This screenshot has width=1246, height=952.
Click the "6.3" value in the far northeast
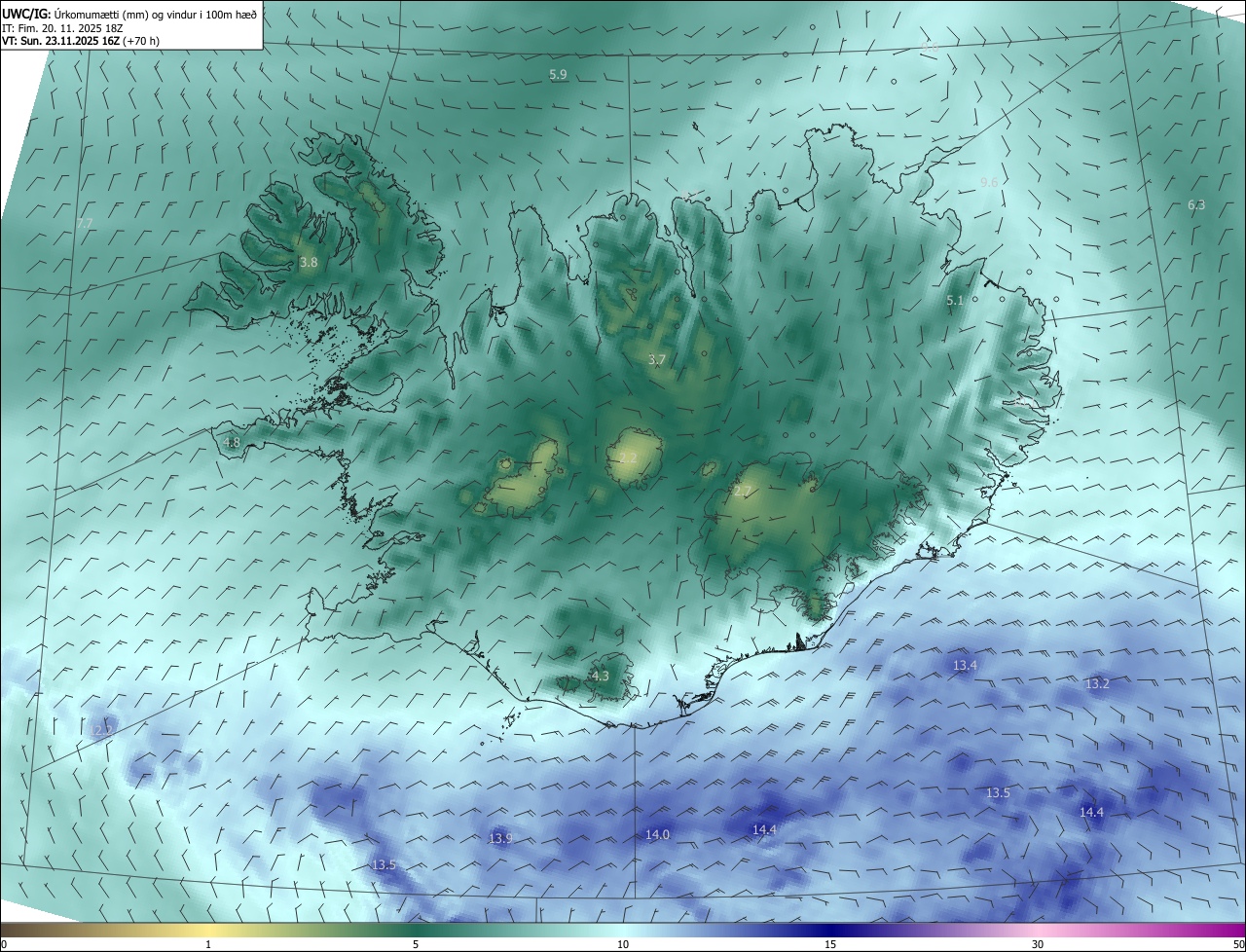1196,205
